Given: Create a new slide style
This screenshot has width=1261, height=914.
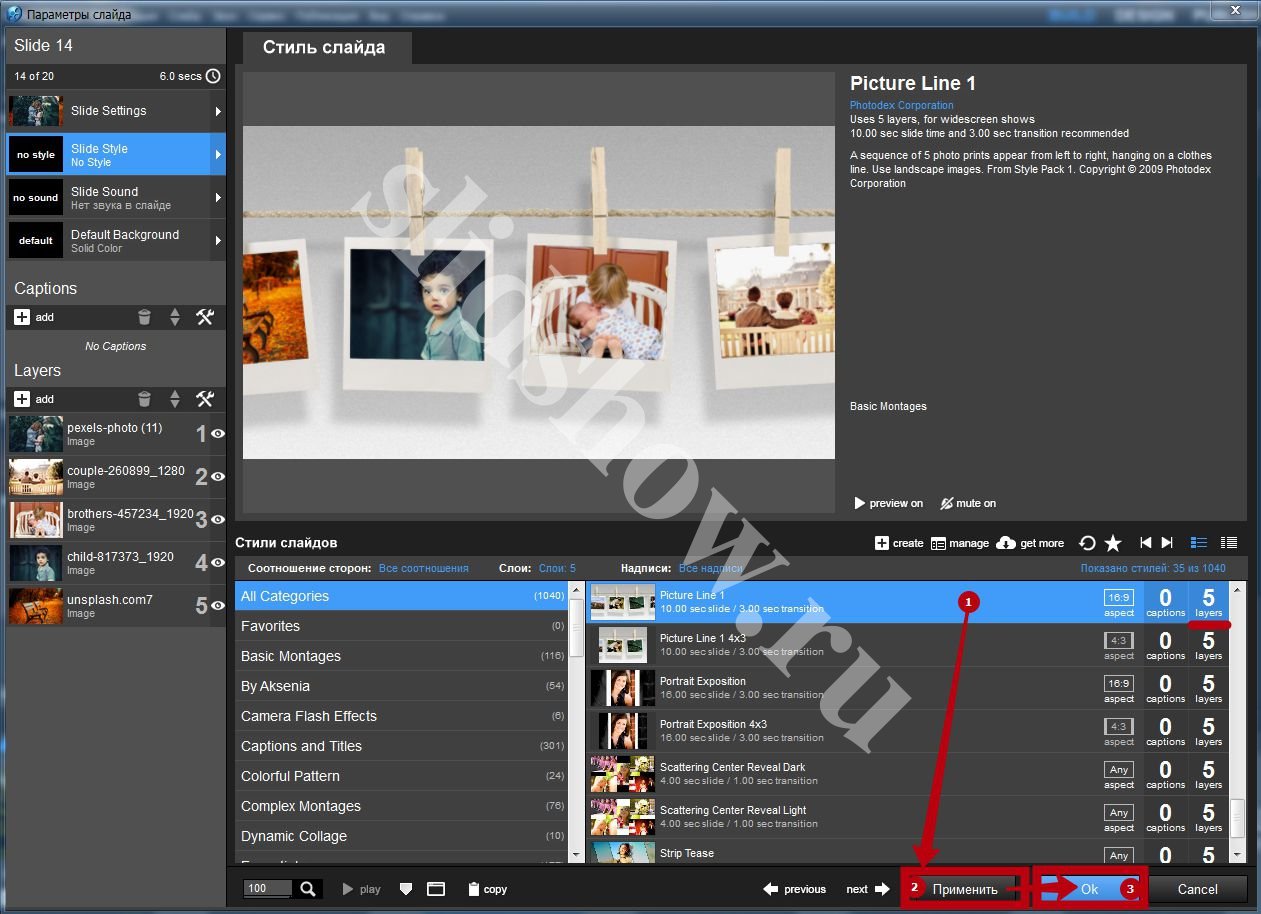Looking at the screenshot, I should click(x=899, y=543).
